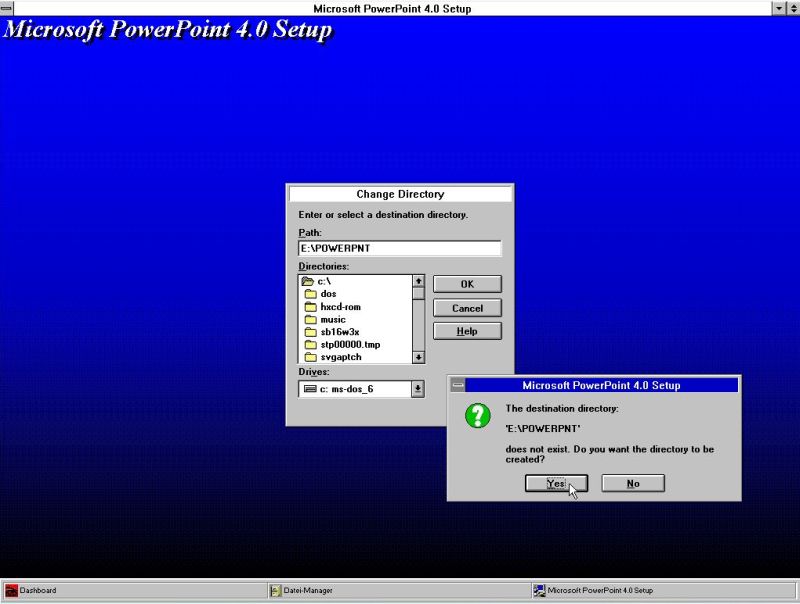Click the PowerPoint Setup taskbar icon

tap(539, 591)
